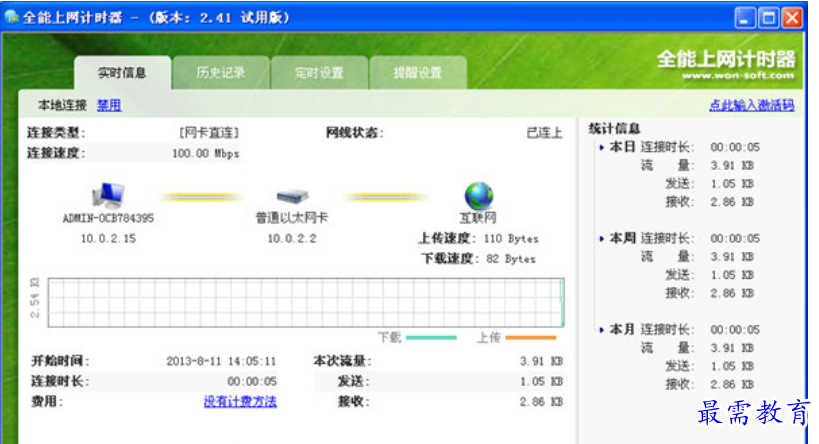Select the 100.00 Mbps connection speed value

click(x=205, y=154)
